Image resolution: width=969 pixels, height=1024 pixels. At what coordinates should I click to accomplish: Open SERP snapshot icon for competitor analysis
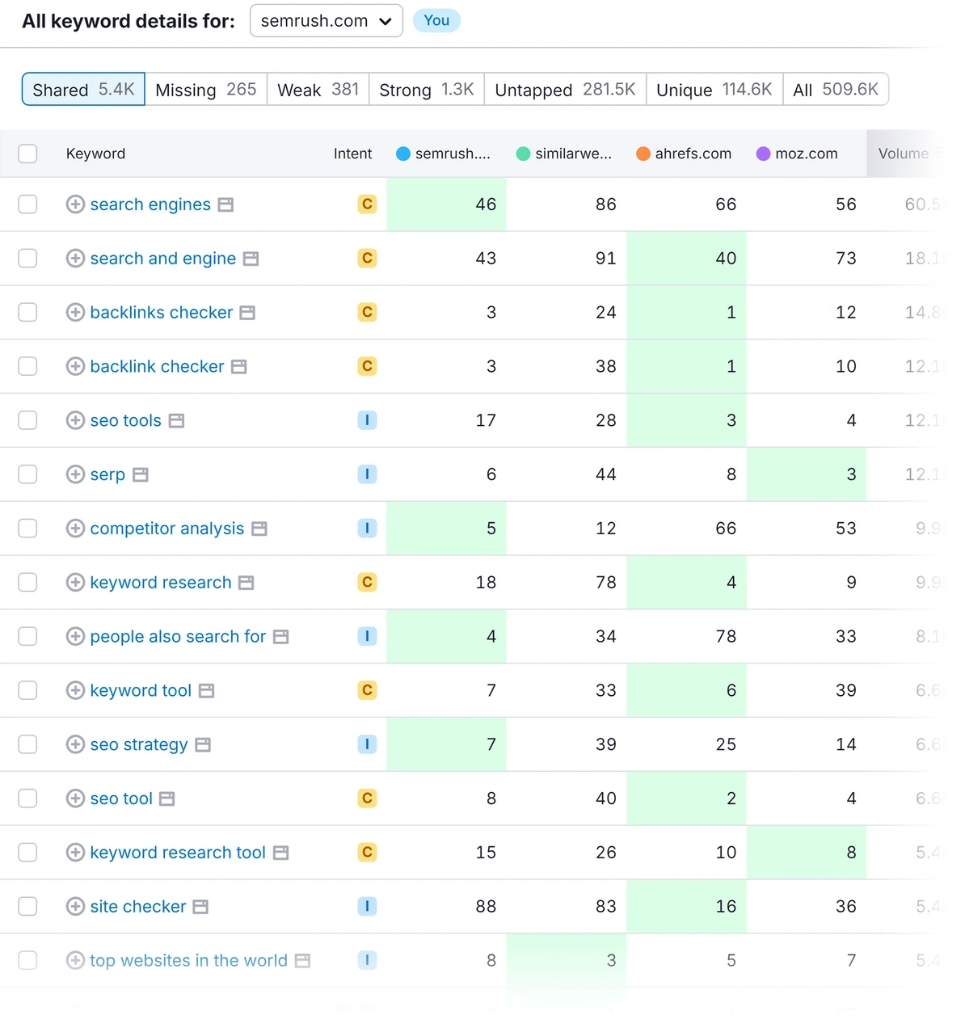259,529
